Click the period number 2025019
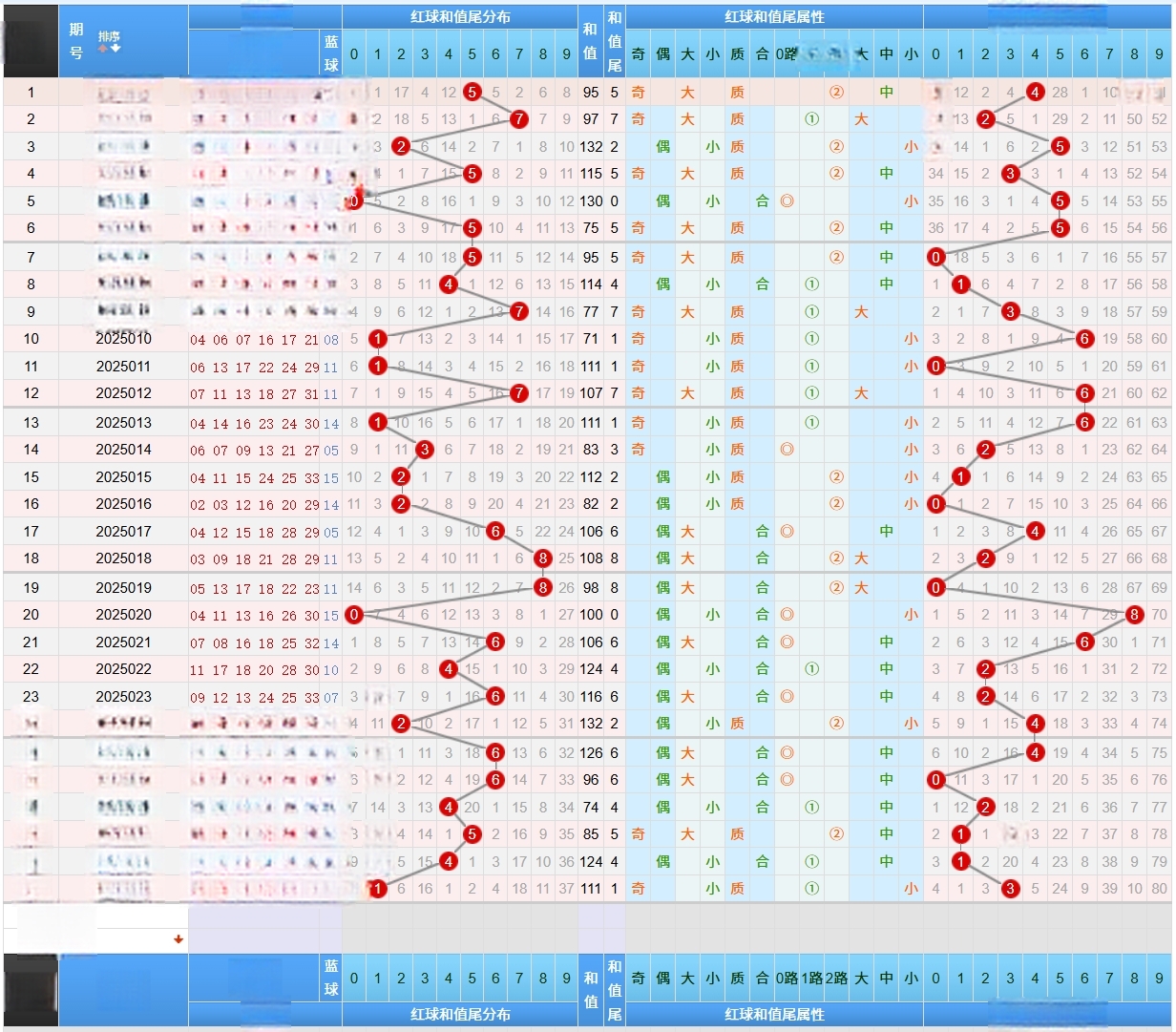The image size is (1176, 1032). 123,588
